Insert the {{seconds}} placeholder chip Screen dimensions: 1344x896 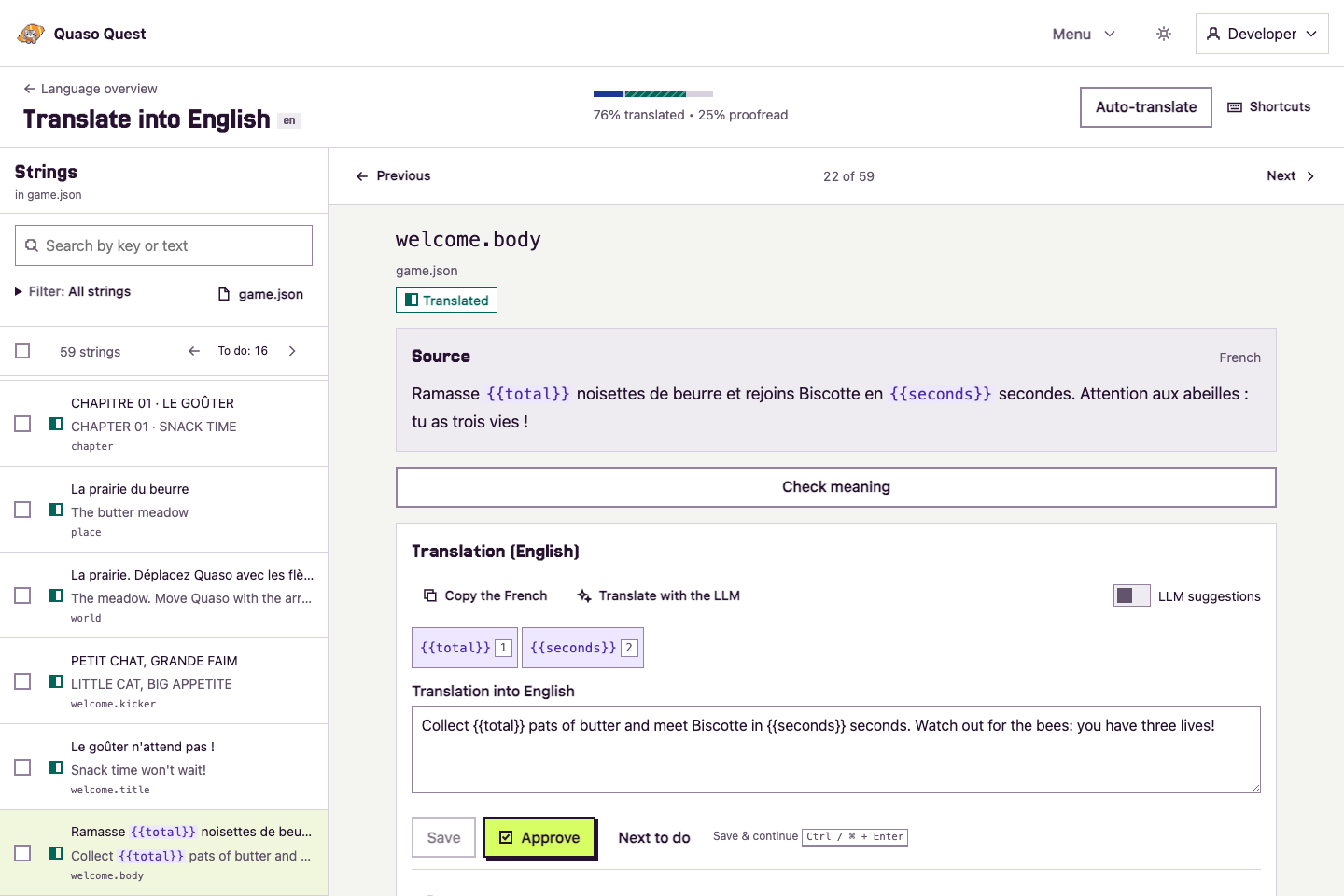point(582,648)
